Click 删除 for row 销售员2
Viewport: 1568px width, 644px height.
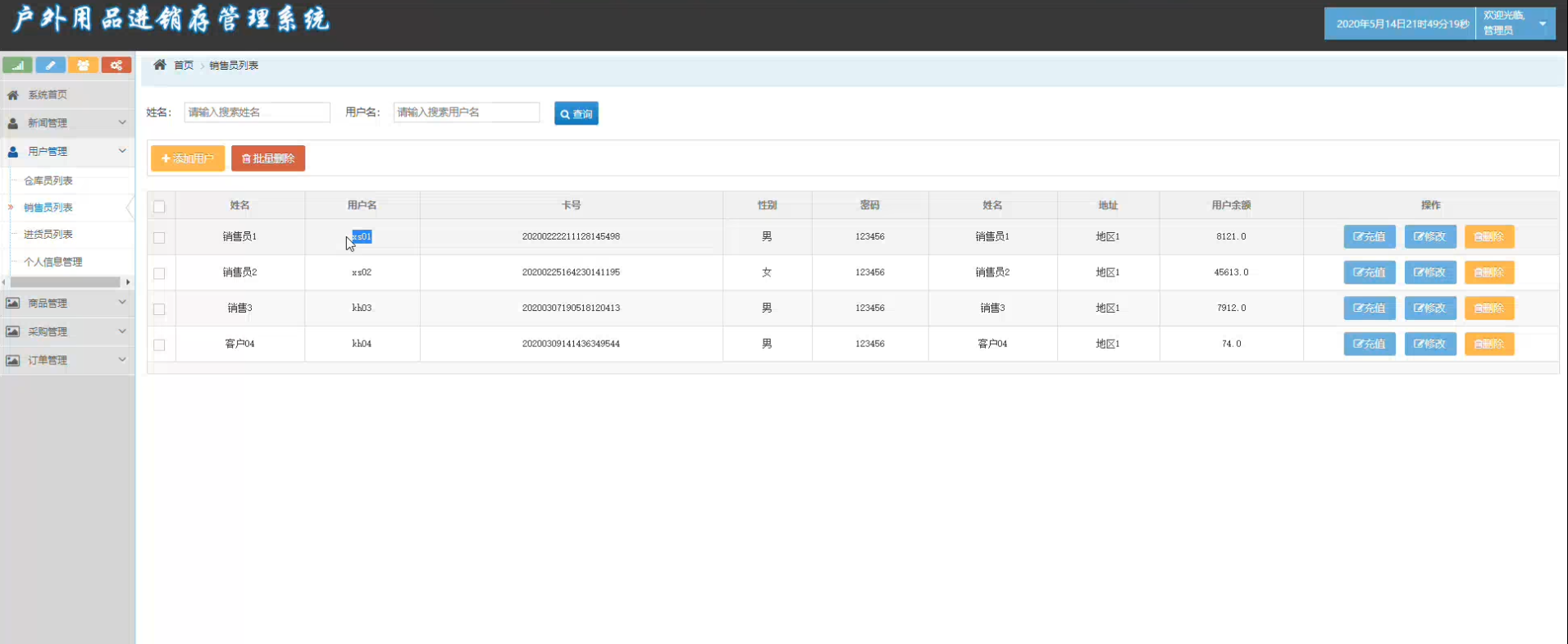1489,272
